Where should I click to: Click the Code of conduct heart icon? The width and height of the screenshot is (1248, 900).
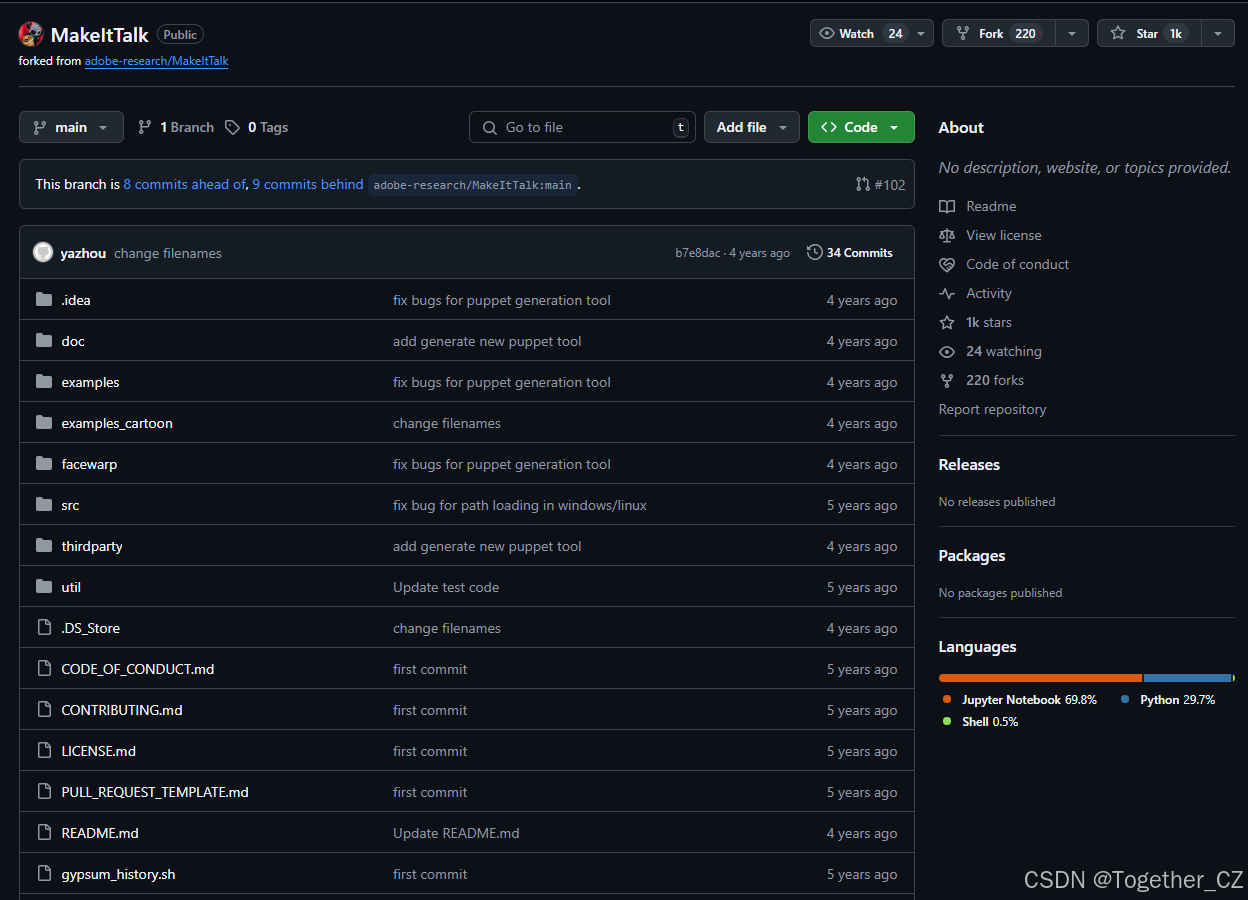click(x=947, y=264)
